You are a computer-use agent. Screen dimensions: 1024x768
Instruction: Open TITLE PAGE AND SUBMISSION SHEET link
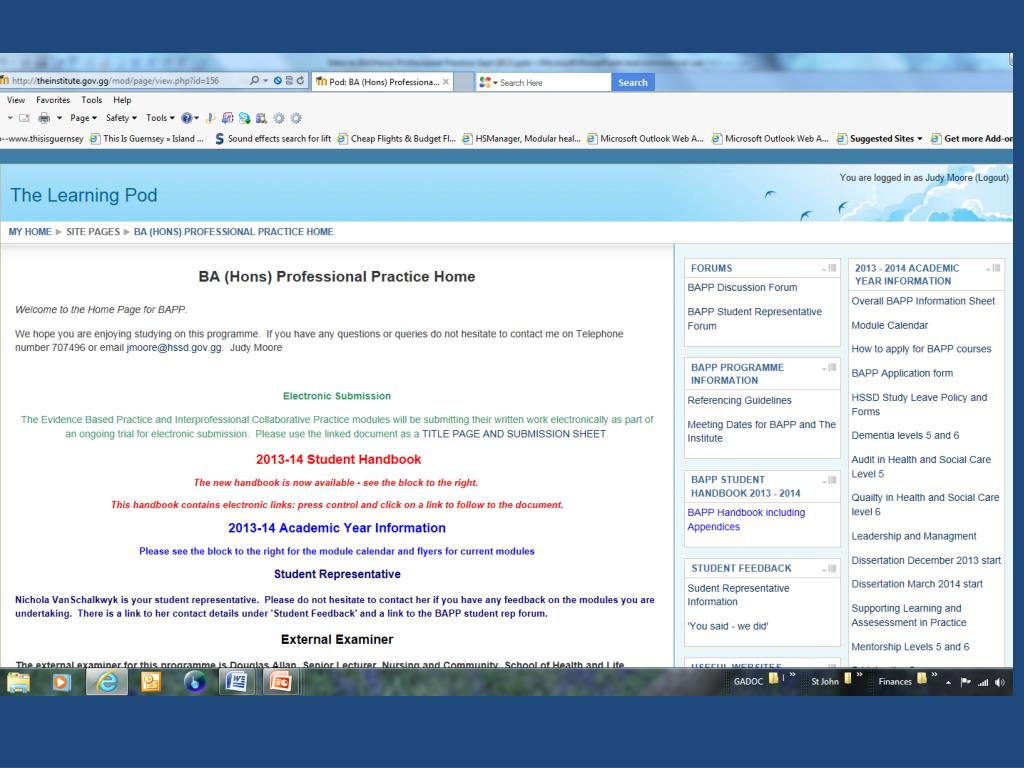coord(514,434)
